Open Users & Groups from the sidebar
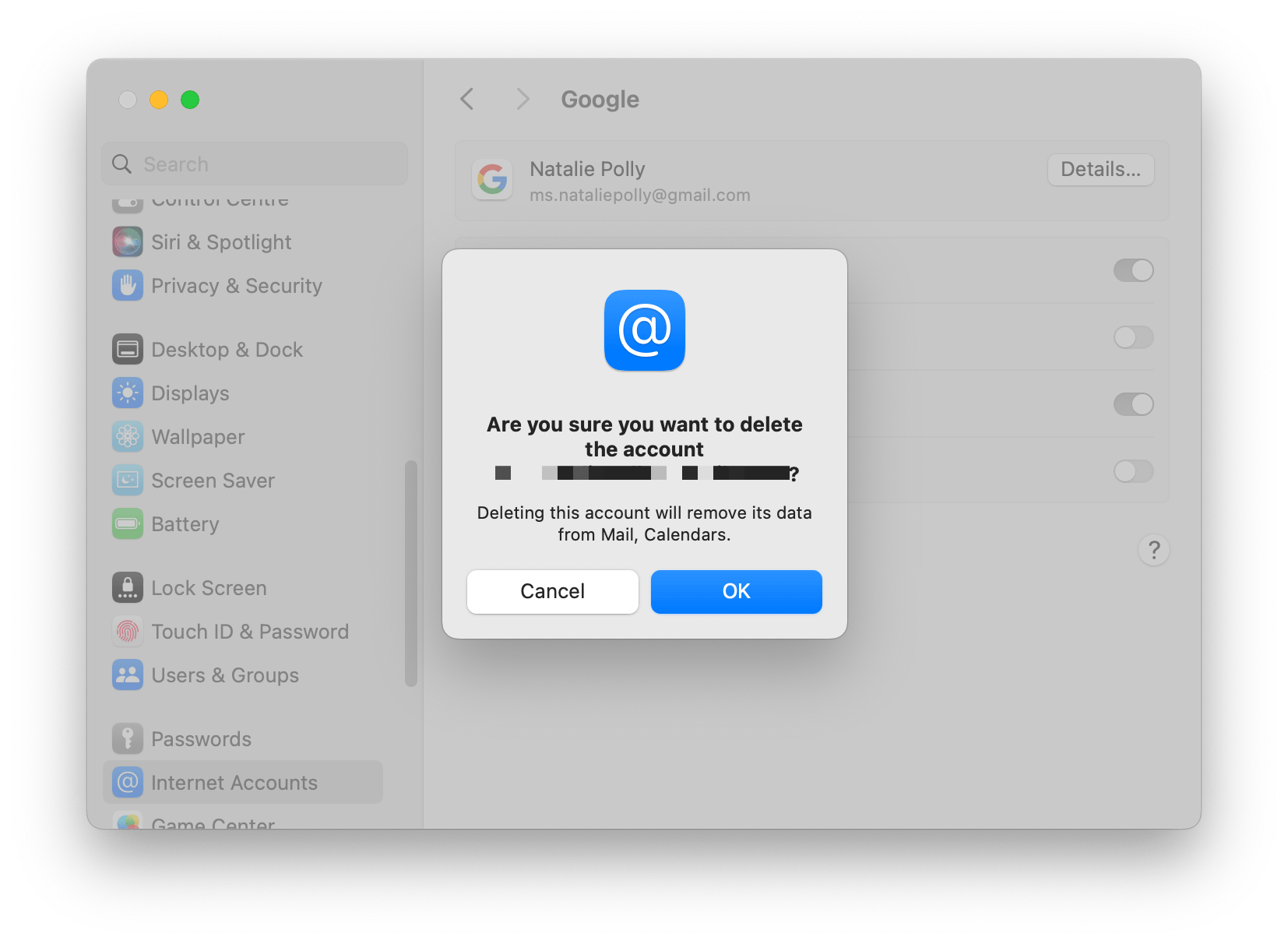Screen dimensions: 1288x944 [x=127, y=675]
